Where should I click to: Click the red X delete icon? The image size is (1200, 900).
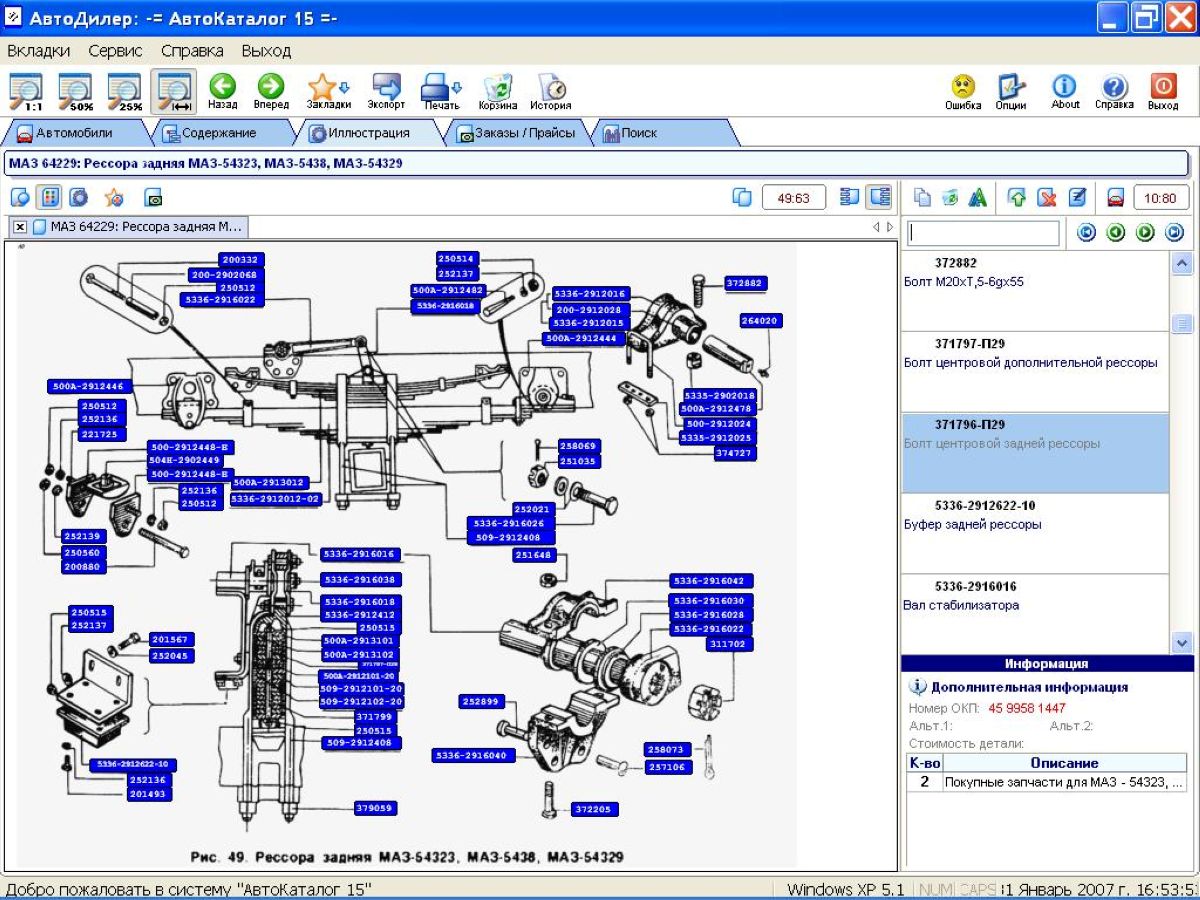click(1046, 197)
